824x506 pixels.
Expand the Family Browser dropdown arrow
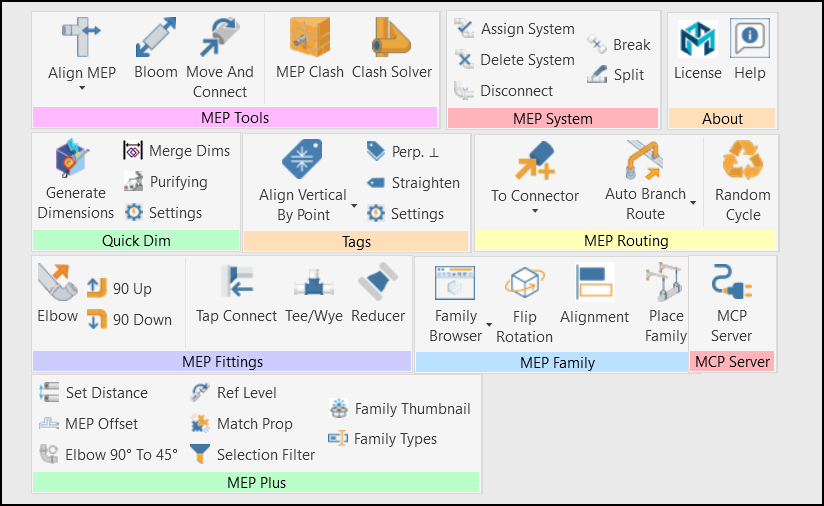[489, 325]
